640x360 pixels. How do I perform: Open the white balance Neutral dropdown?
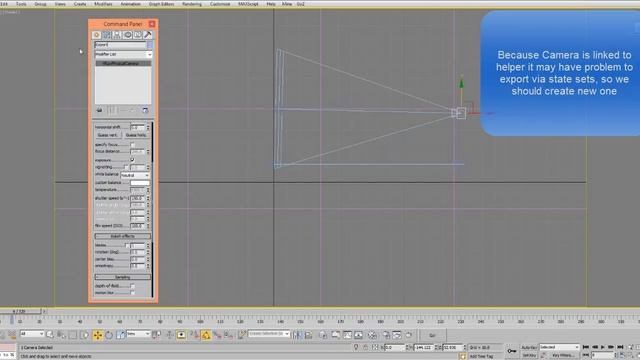(135, 175)
